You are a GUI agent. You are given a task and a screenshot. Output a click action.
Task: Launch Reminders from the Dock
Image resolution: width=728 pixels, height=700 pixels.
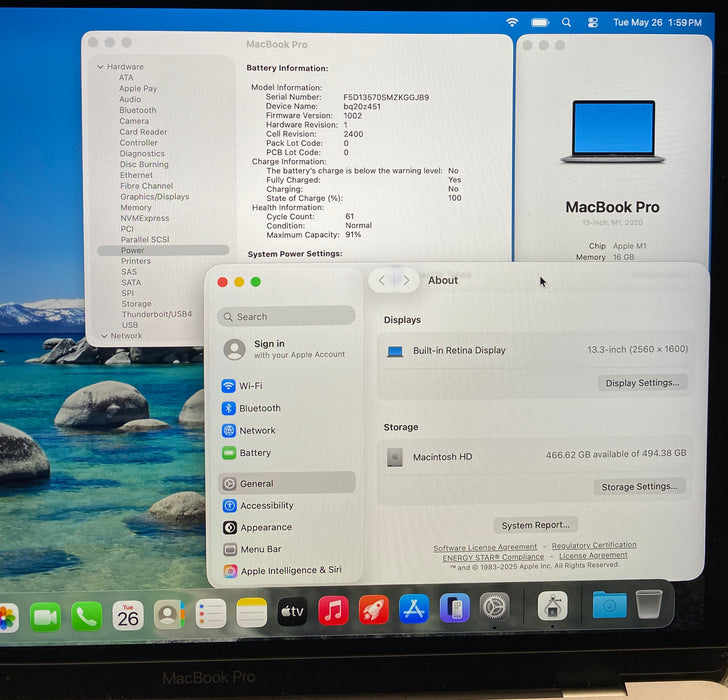coord(210,614)
